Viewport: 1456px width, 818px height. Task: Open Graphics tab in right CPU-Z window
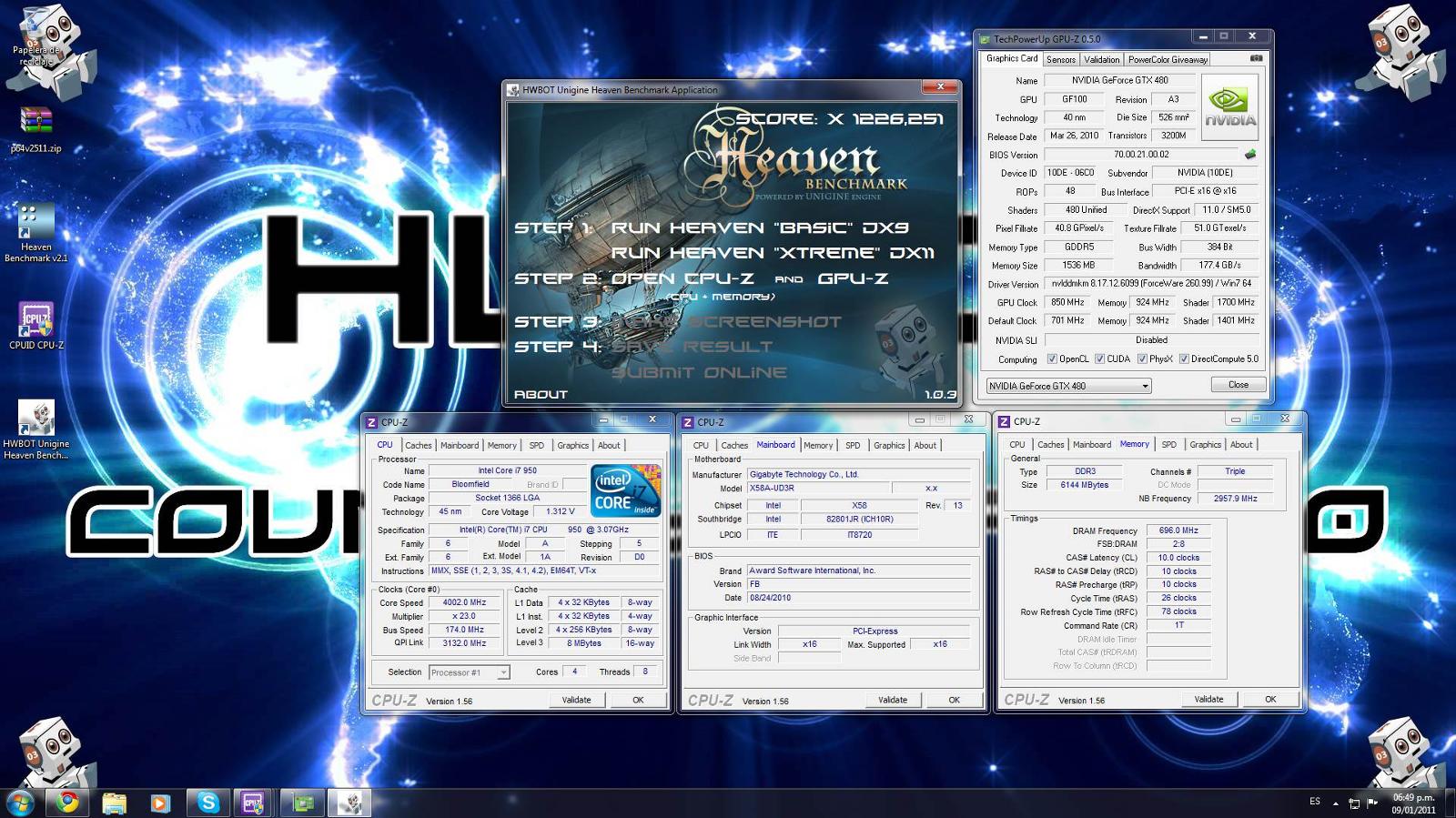[x=1206, y=445]
